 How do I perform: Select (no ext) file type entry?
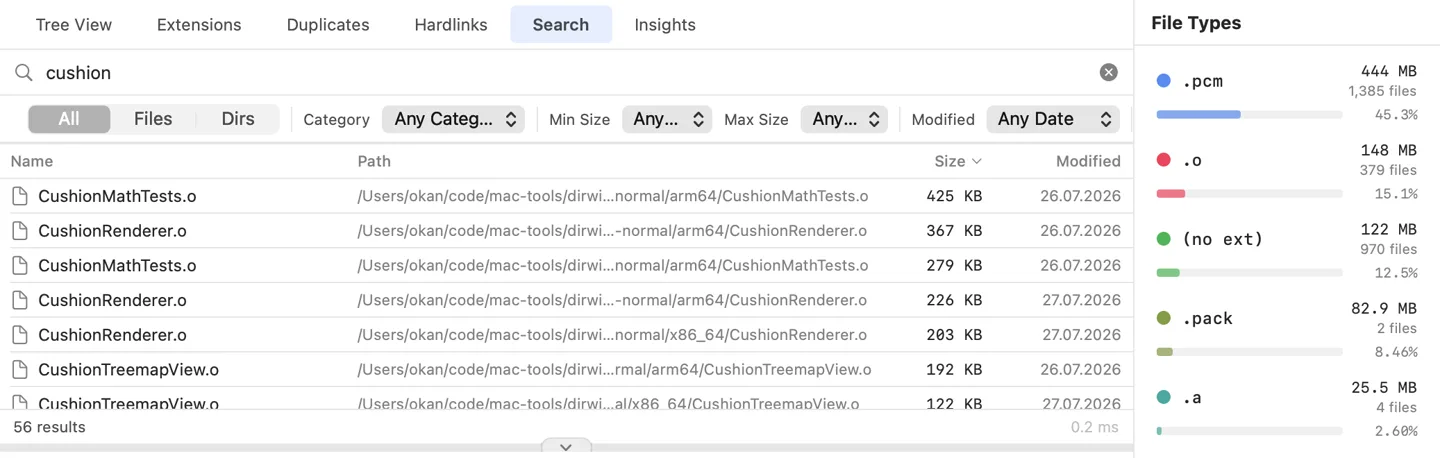(x=1287, y=251)
